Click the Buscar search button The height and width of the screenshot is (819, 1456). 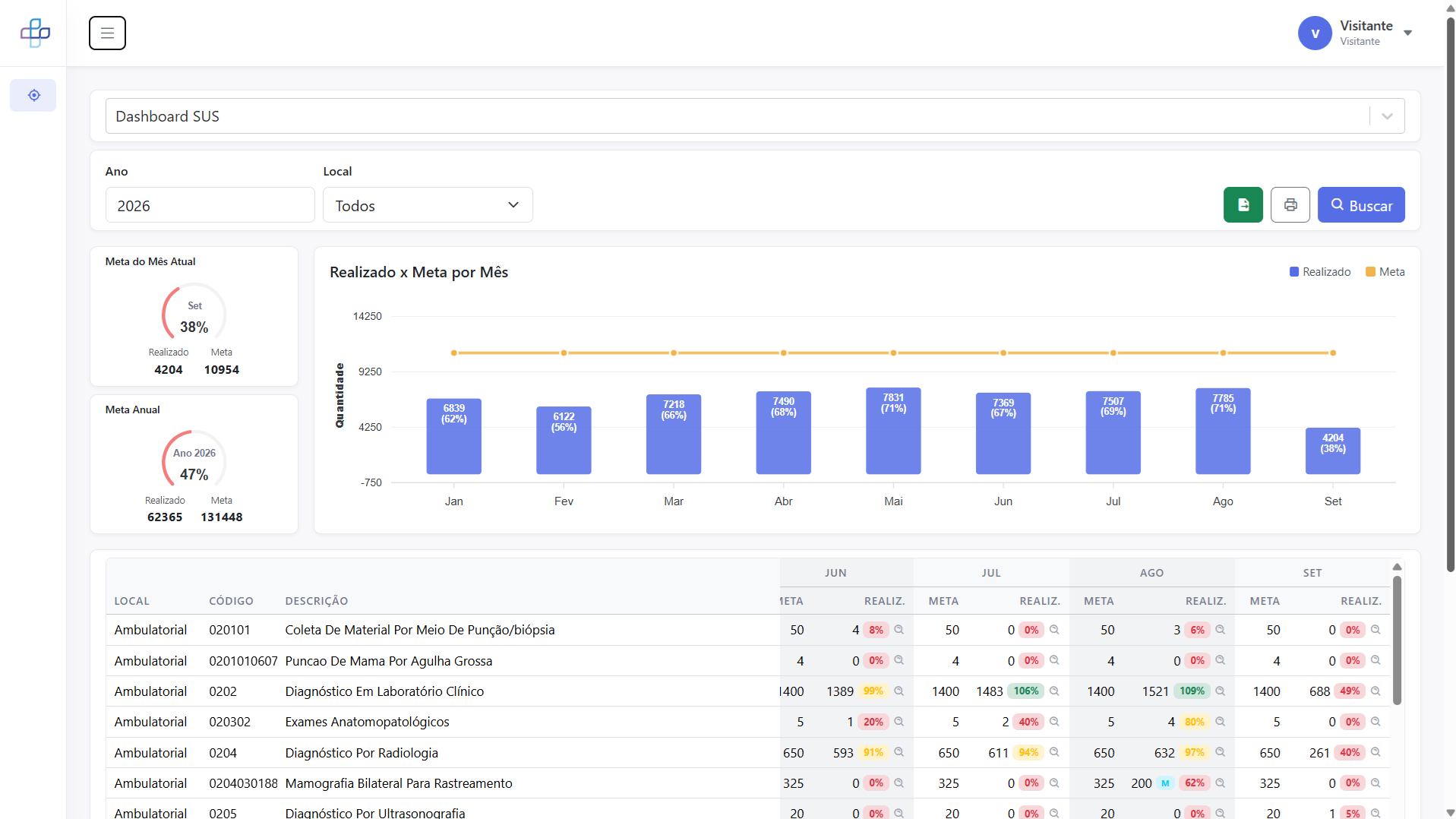tap(1361, 205)
